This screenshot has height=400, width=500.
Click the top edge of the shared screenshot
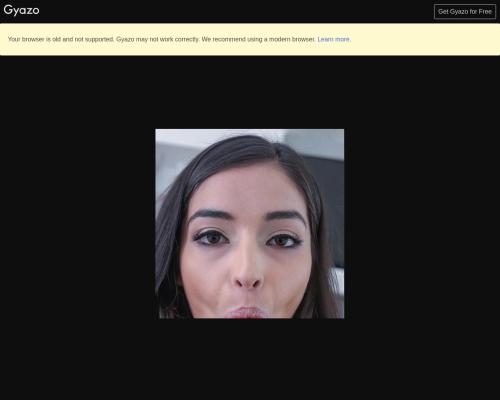(250, 130)
